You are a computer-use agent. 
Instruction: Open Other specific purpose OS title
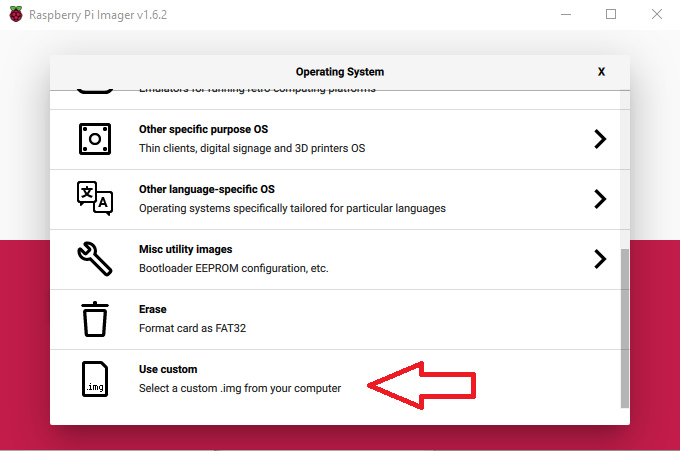tap(203, 129)
